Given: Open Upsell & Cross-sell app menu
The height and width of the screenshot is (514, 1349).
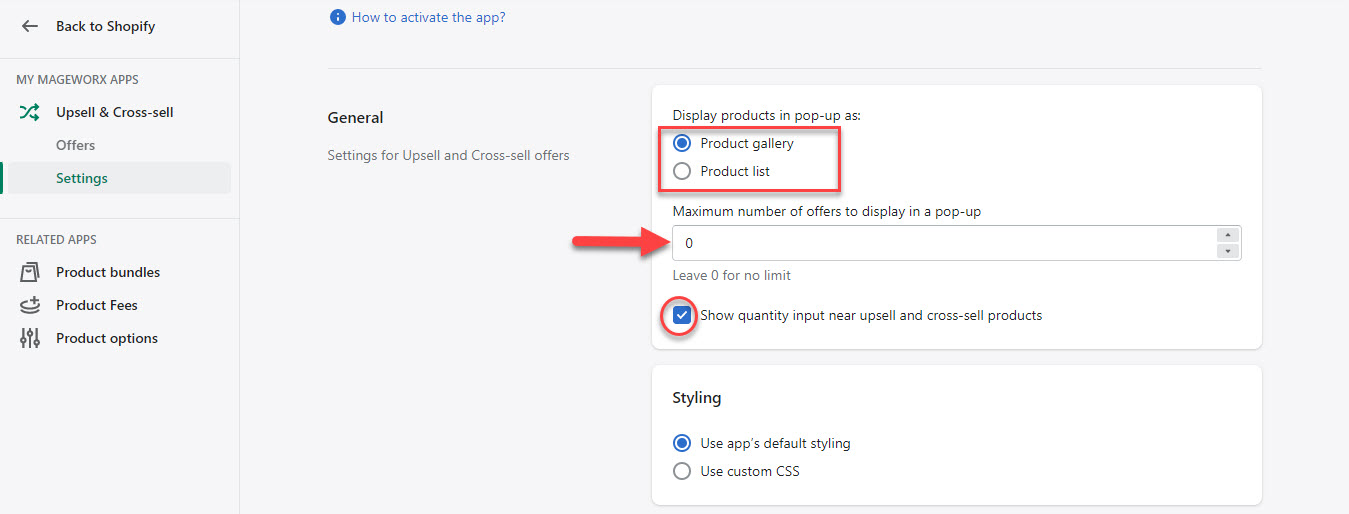Looking at the screenshot, I should 115,112.
